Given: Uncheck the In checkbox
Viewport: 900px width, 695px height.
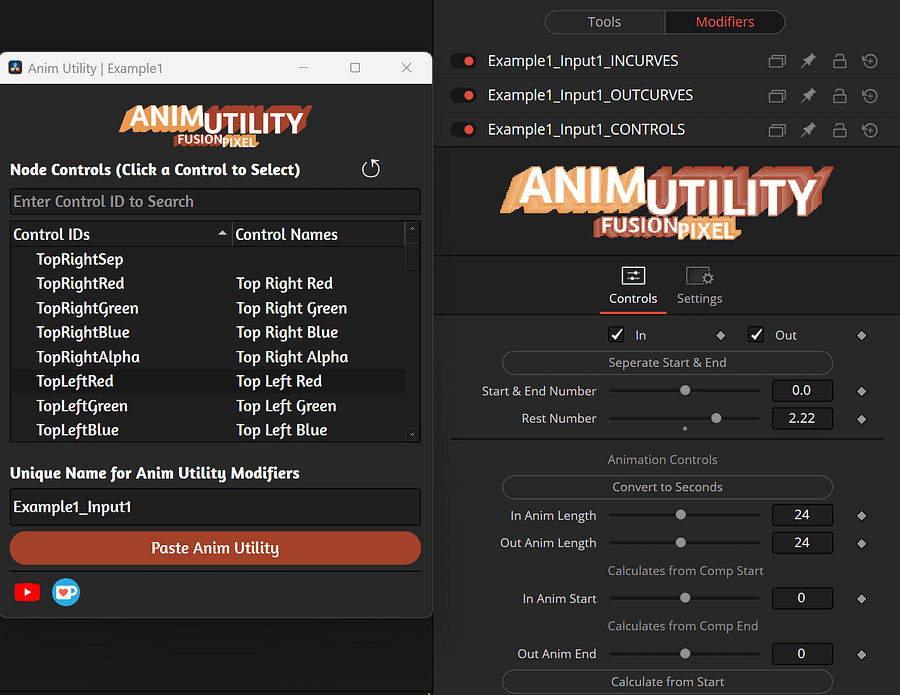Looking at the screenshot, I should [x=616, y=335].
